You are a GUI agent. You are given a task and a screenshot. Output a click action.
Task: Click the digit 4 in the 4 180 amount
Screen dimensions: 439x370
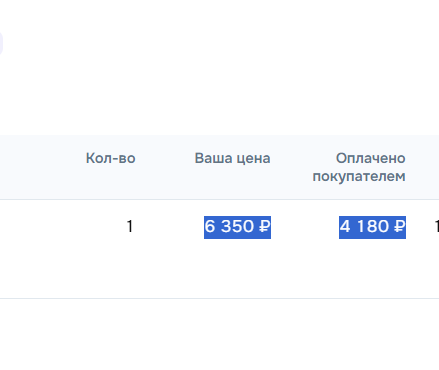click(345, 227)
